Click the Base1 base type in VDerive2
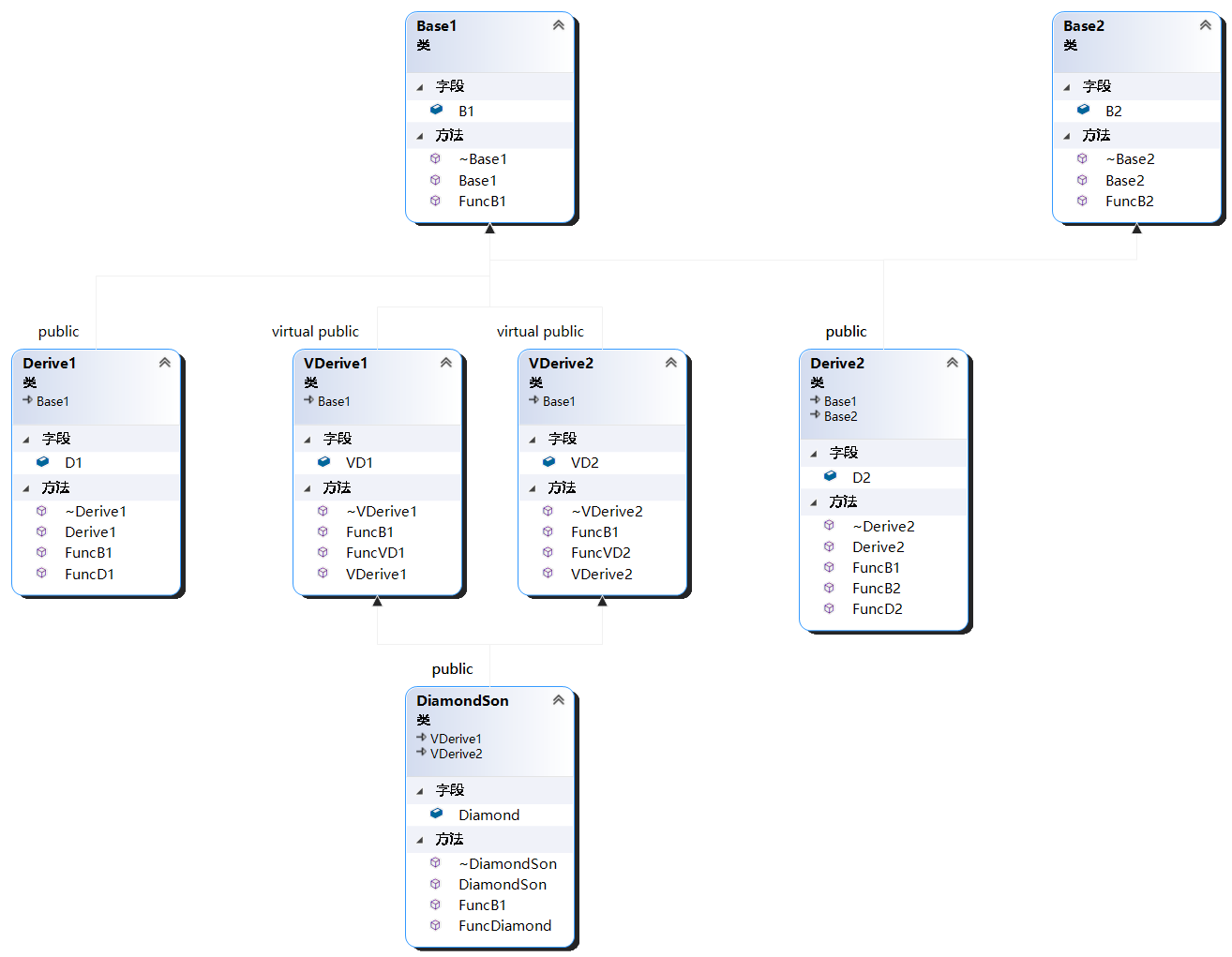This screenshot has width=1232, height=957. pyautogui.click(x=559, y=401)
